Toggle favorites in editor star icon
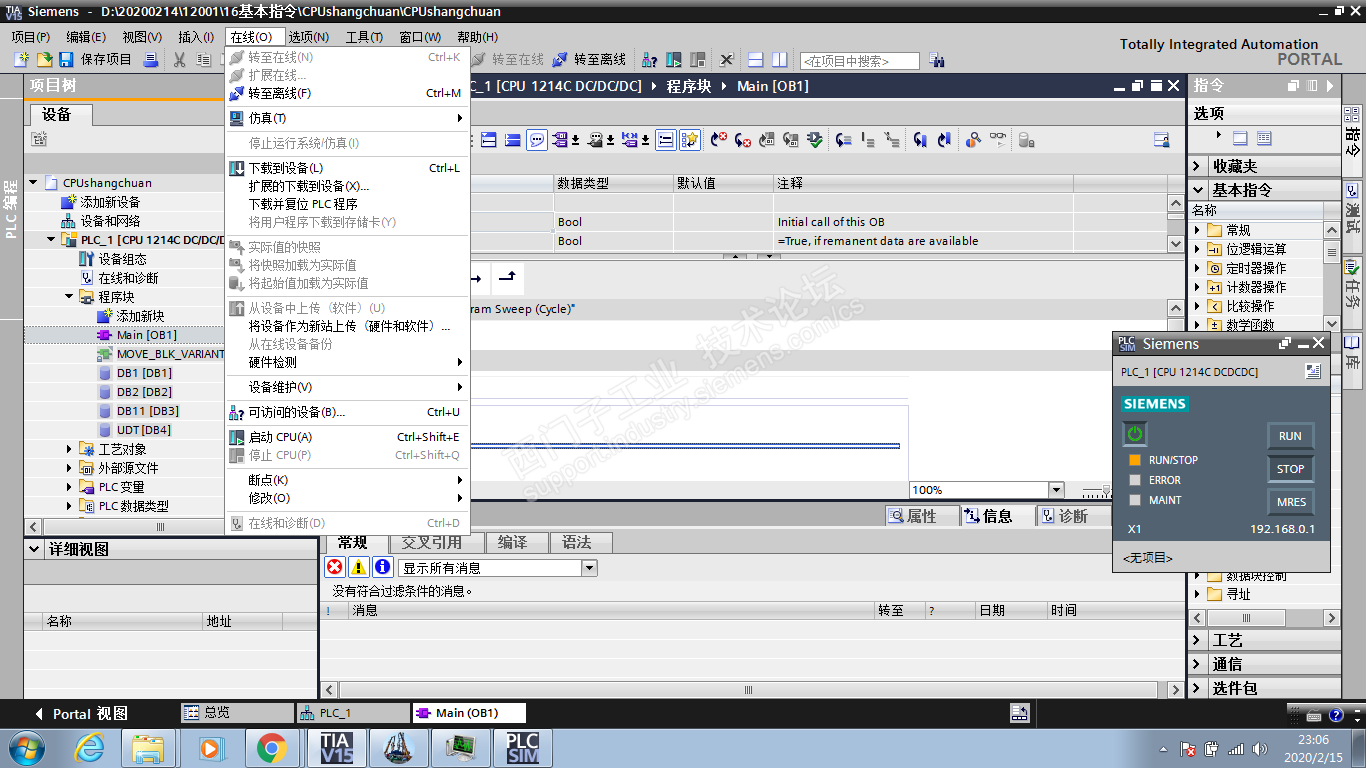 coord(690,140)
